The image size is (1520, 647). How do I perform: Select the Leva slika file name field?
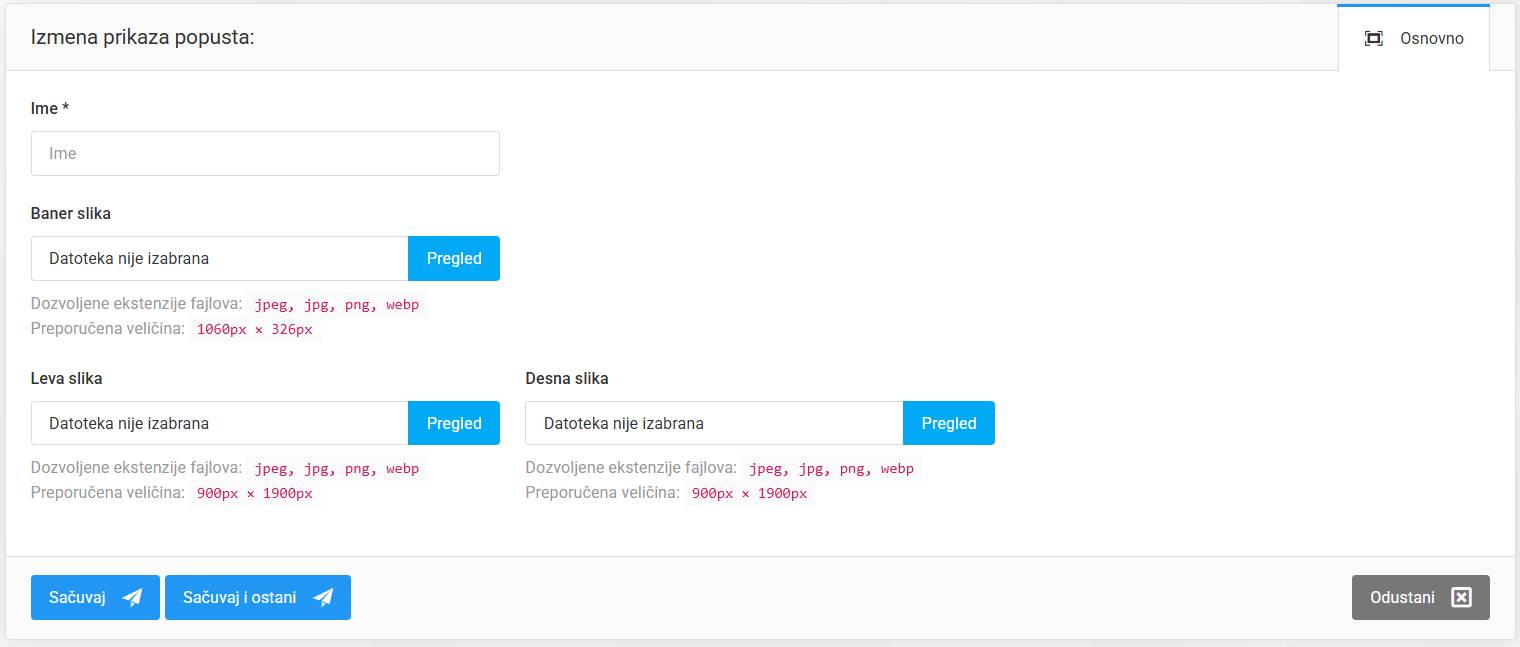point(220,423)
